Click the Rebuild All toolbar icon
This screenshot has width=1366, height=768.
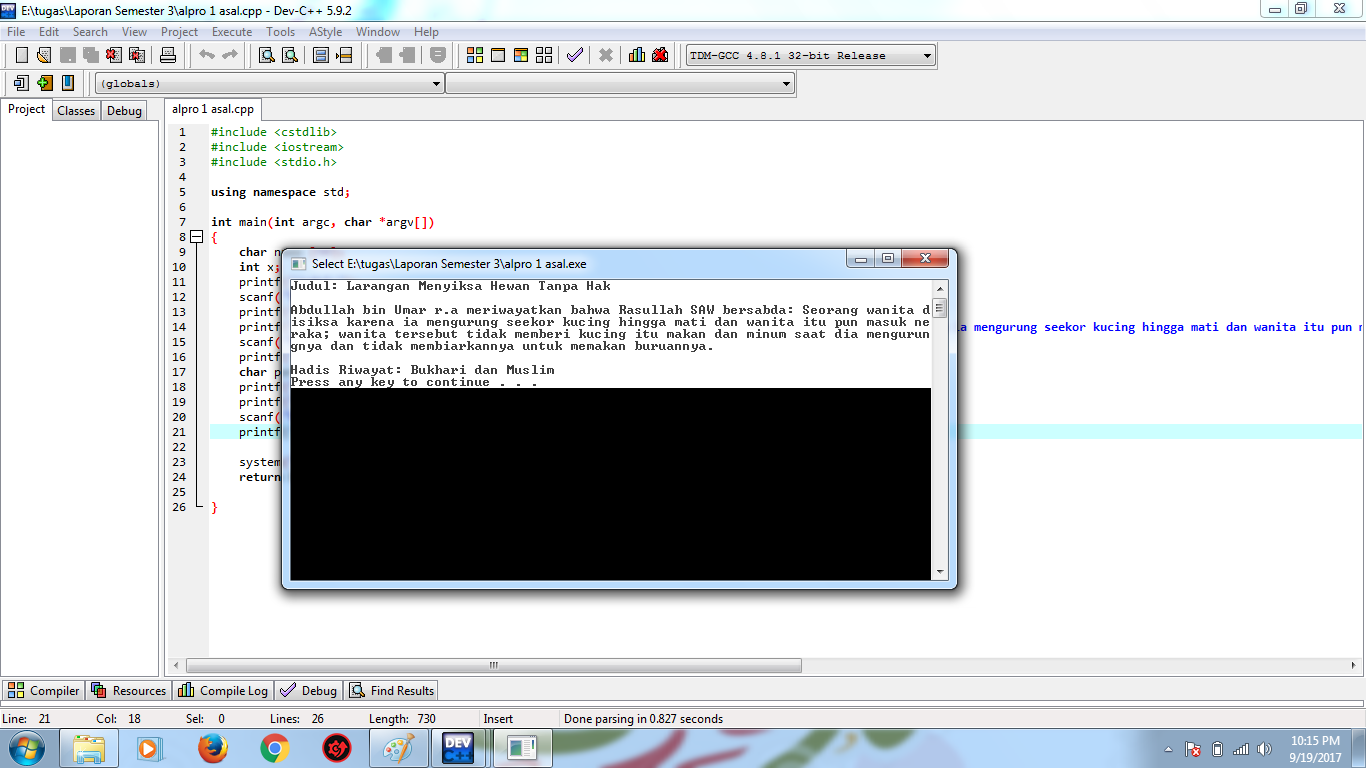[x=544, y=55]
